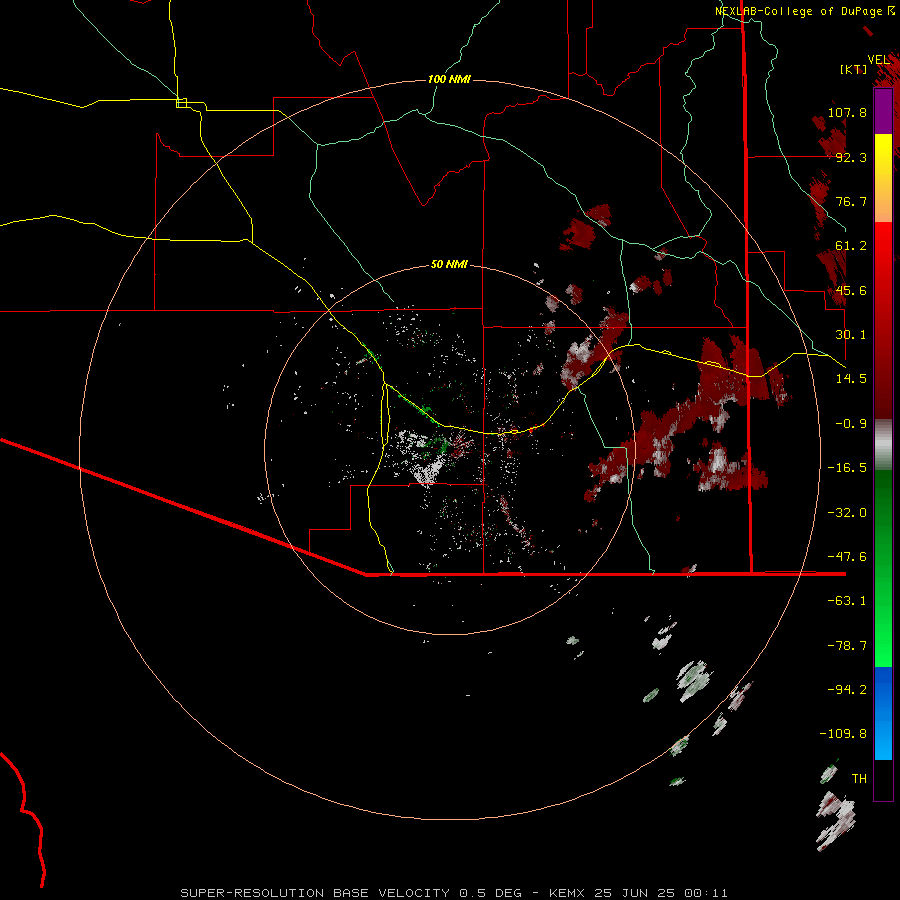The image size is (900, 900).
Task: Click the -109.8 velocity scale value
Action: click(x=843, y=734)
